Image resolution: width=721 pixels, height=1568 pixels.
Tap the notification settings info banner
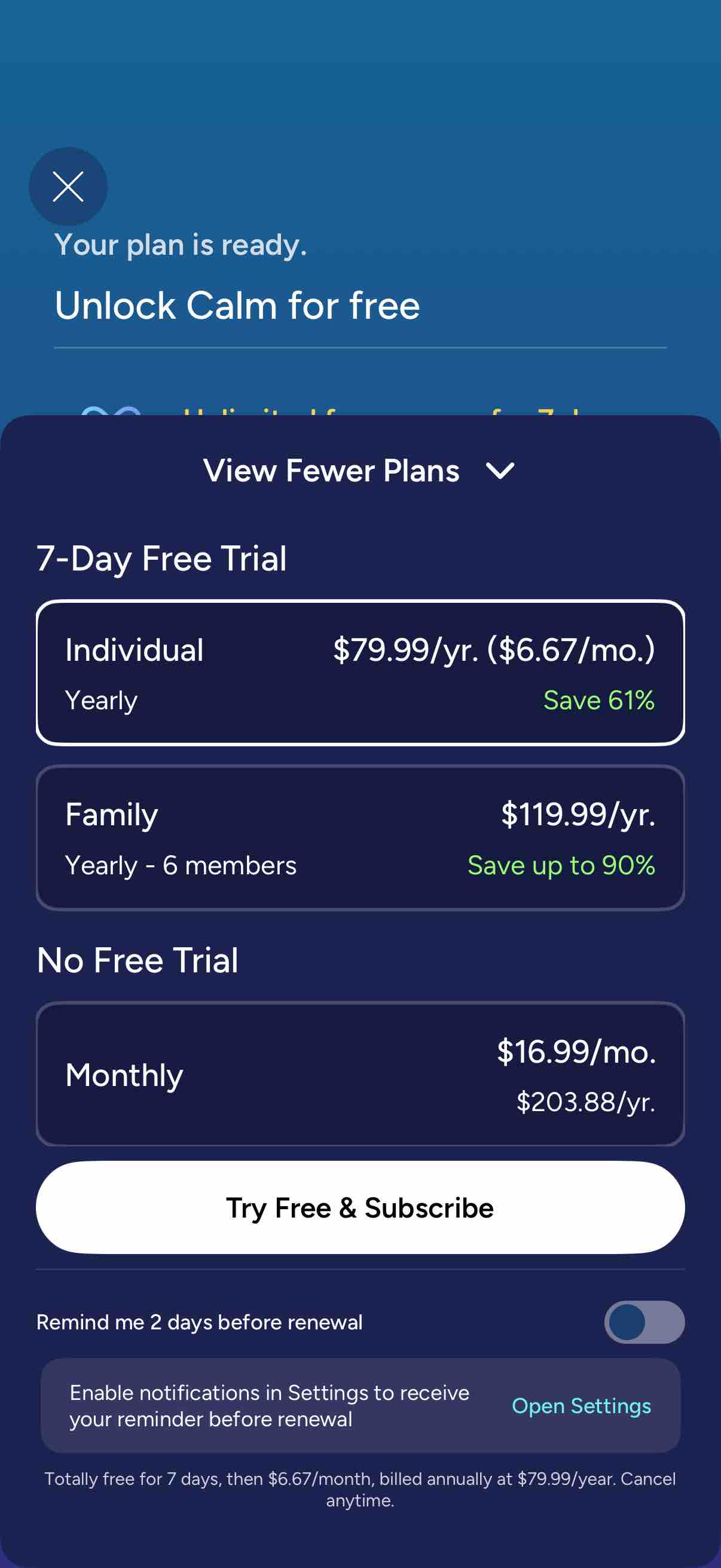360,1405
